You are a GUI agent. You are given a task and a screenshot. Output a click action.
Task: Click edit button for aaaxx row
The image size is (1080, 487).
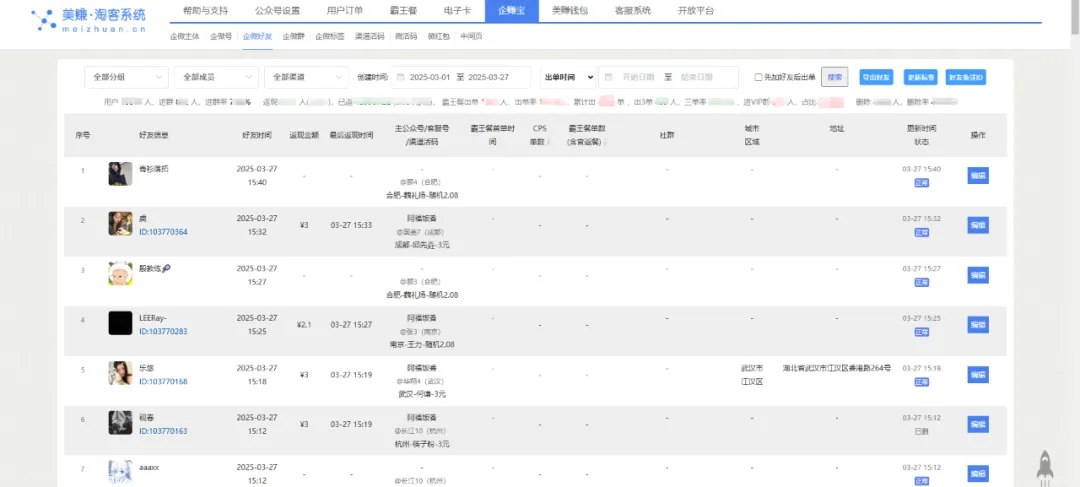[978, 473]
